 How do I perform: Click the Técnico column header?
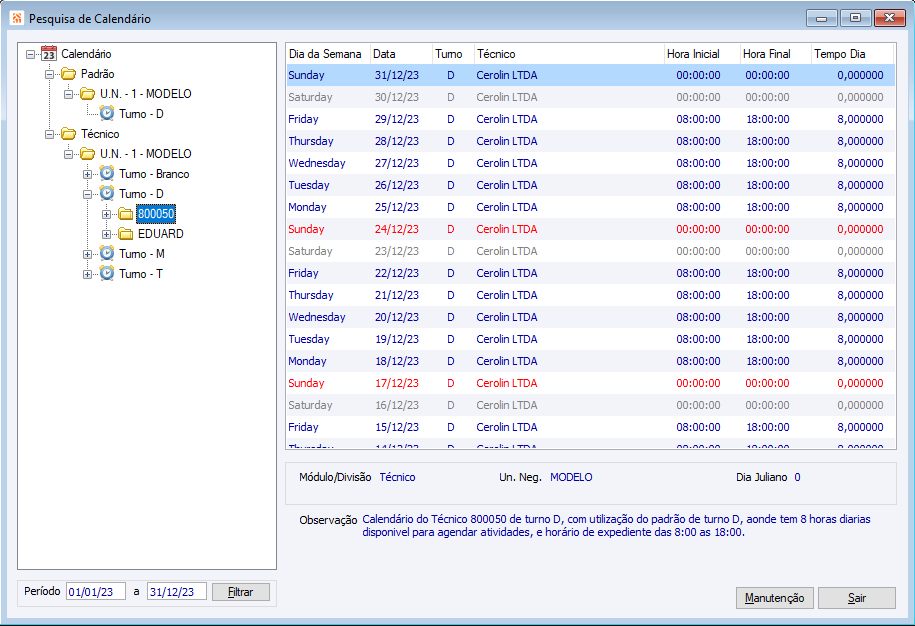point(570,54)
